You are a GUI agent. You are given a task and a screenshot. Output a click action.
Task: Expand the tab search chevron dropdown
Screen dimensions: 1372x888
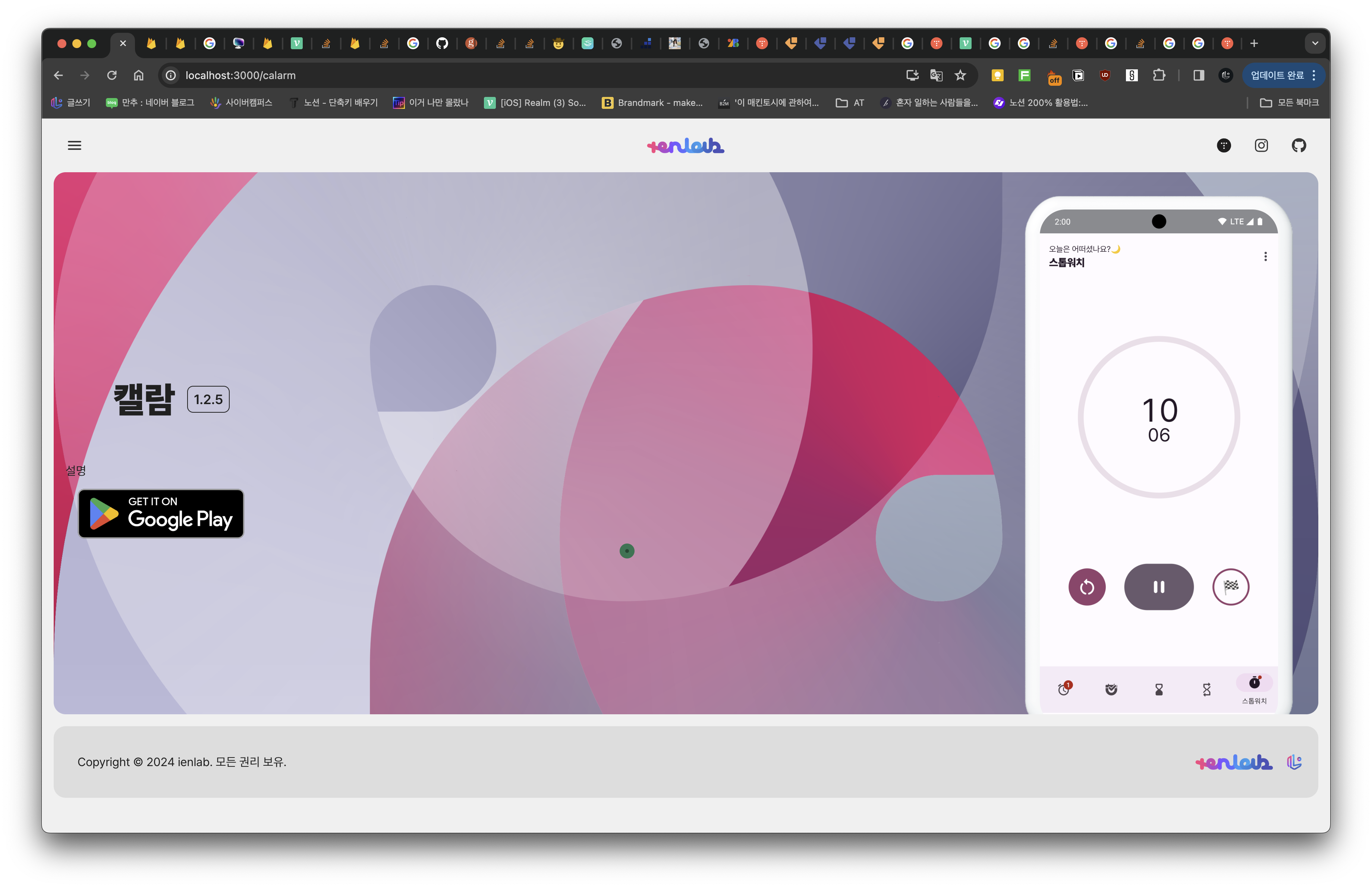click(1315, 43)
